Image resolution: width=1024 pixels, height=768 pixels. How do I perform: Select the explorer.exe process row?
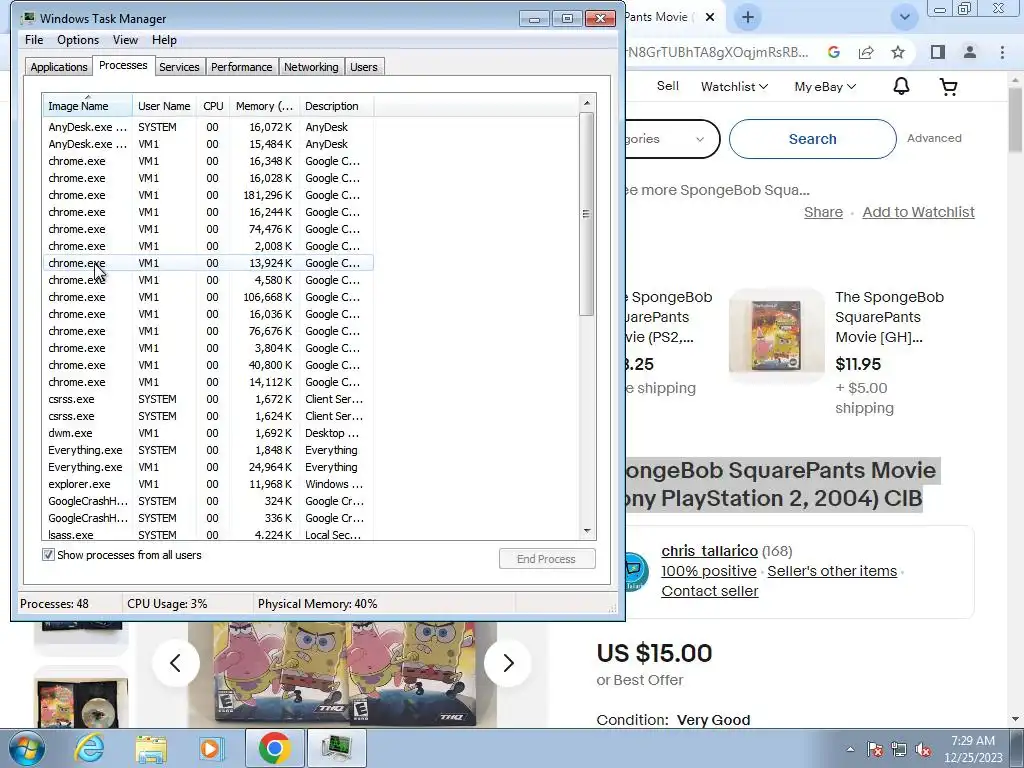208,484
